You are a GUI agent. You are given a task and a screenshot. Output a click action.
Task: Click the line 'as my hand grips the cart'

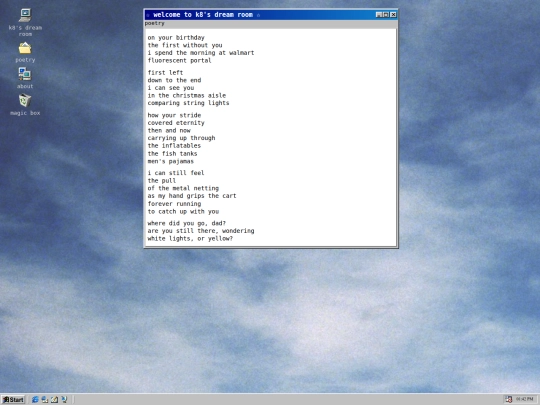pyautogui.click(x=192, y=196)
